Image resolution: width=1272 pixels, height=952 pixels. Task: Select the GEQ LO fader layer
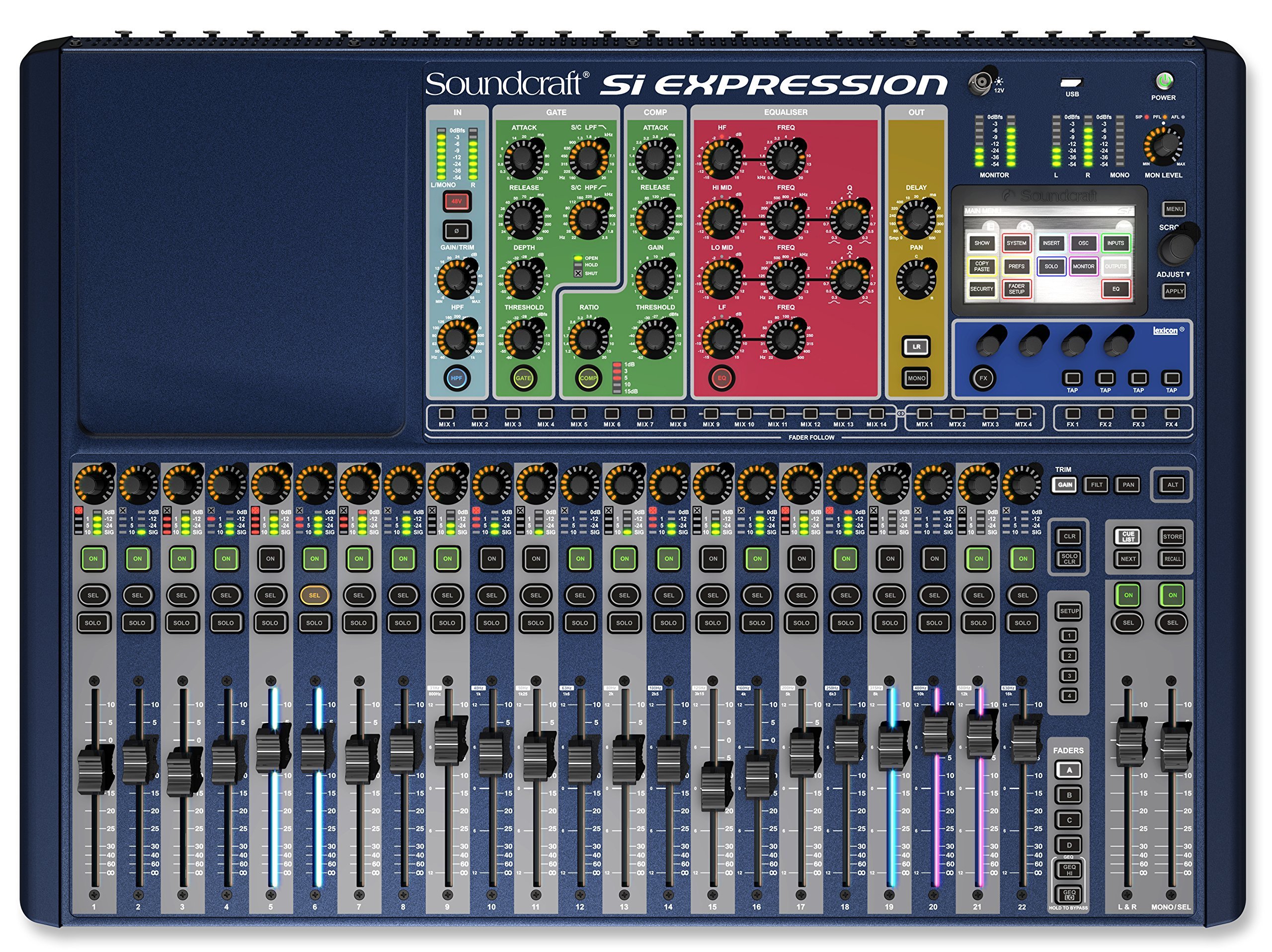[x=1069, y=895]
